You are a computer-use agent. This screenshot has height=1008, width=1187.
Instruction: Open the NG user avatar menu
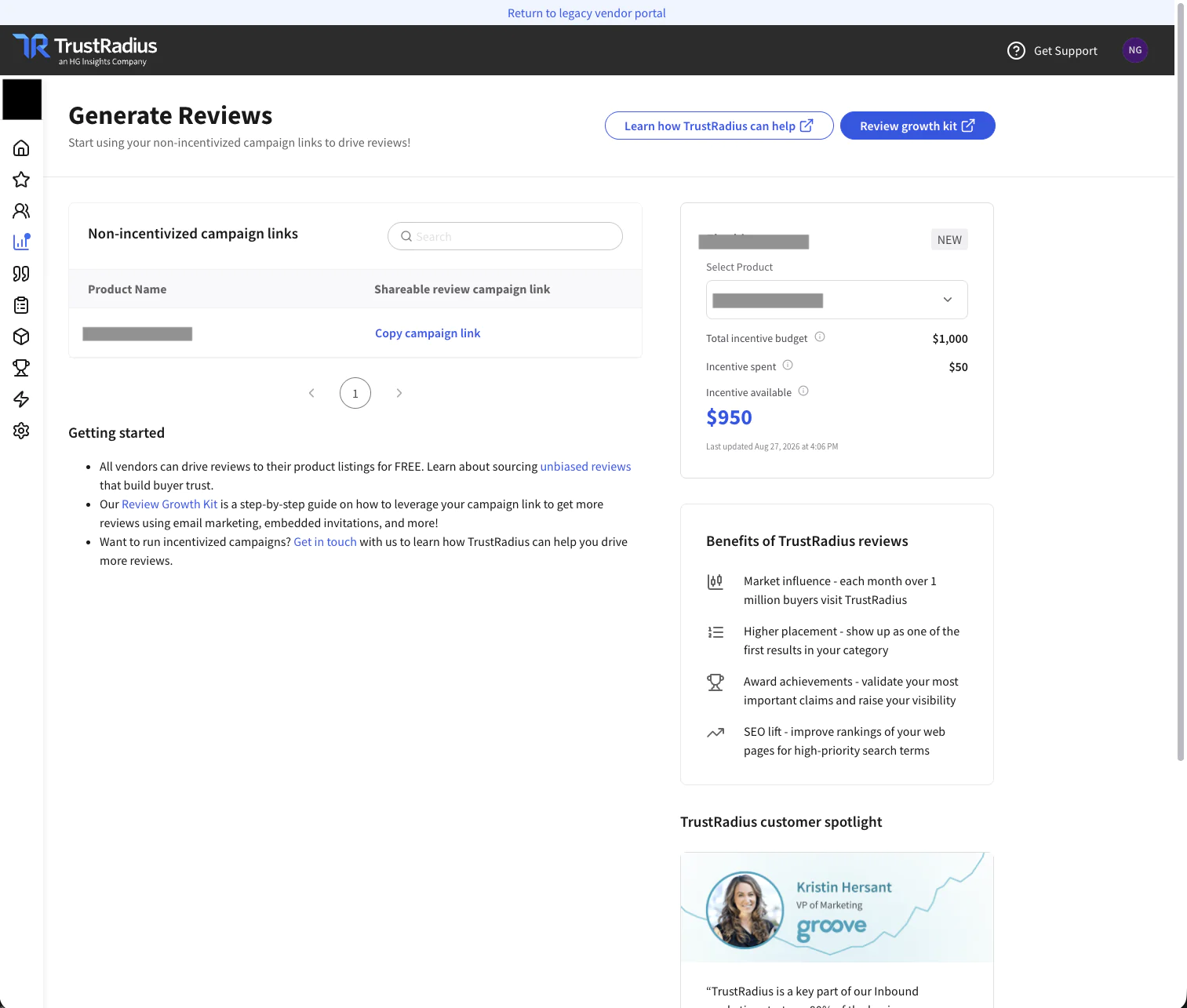pyautogui.click(x=1135, y=50)
